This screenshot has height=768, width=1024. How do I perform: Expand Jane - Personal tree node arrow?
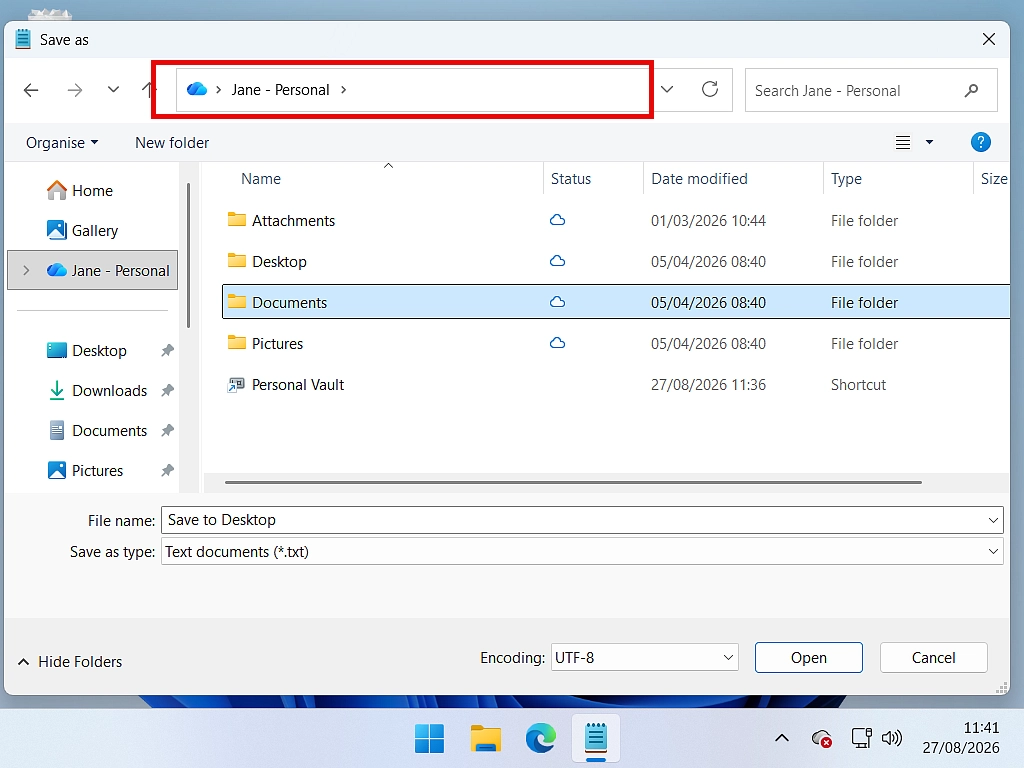pos(25,270)
